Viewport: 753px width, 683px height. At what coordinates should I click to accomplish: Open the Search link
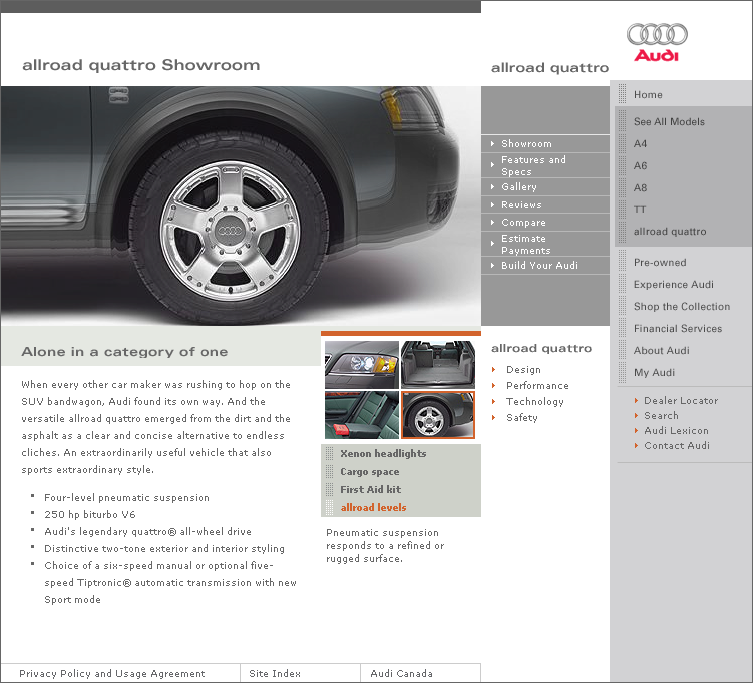click(661, 415)
